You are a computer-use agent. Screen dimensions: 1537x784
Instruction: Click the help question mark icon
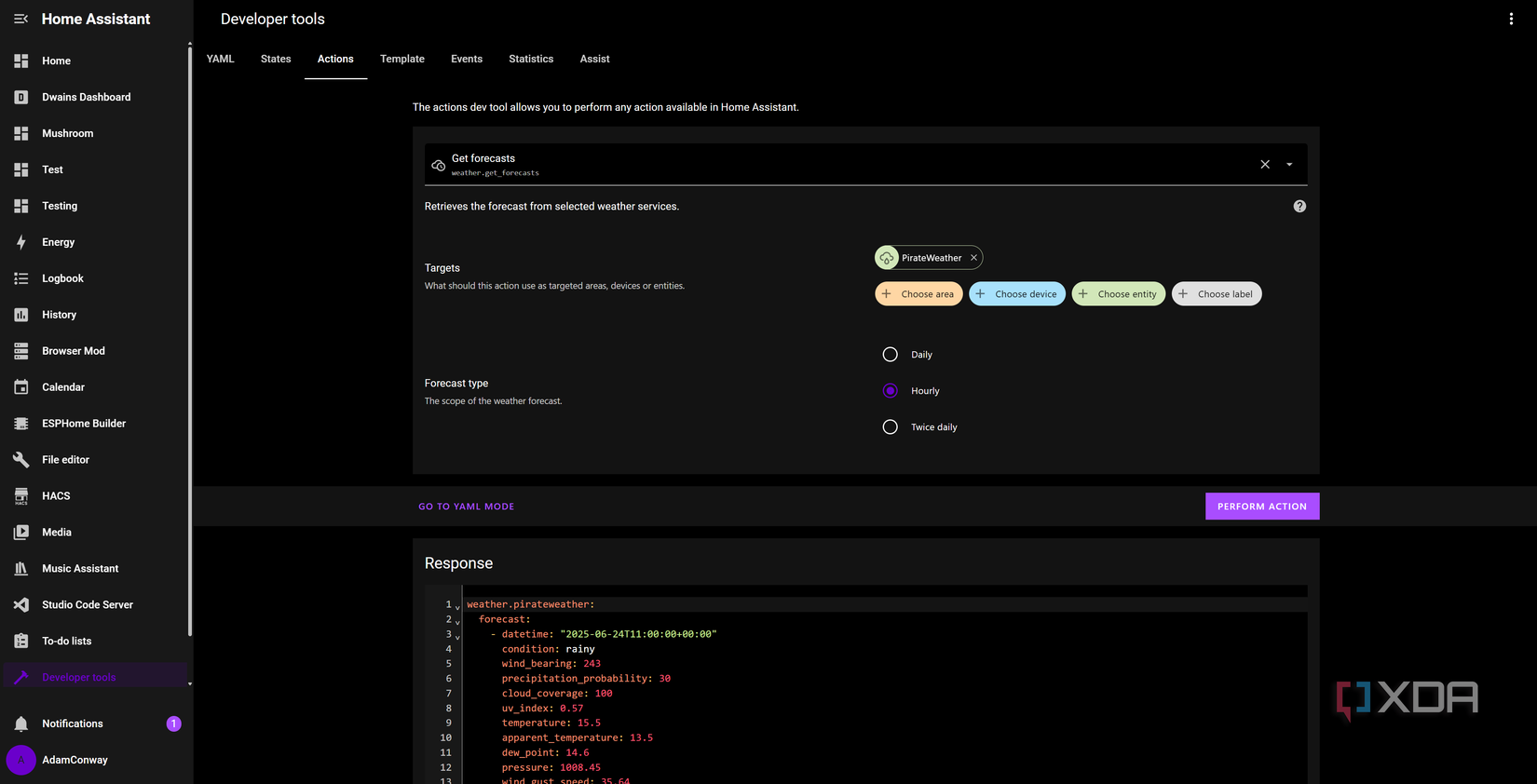(1299, 207)
